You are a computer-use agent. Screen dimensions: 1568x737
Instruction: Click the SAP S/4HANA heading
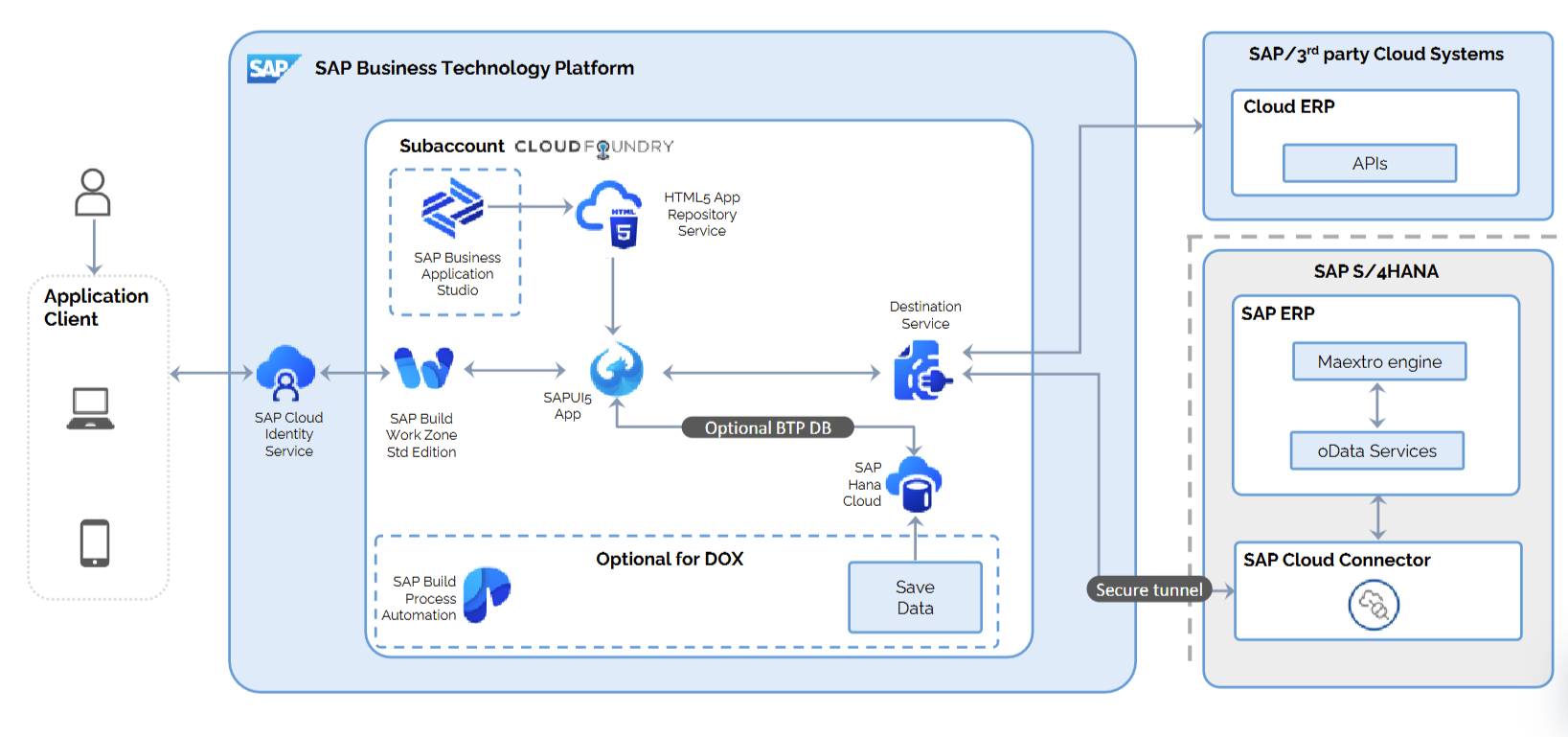pyautogui.click(x=1376, y=271)
